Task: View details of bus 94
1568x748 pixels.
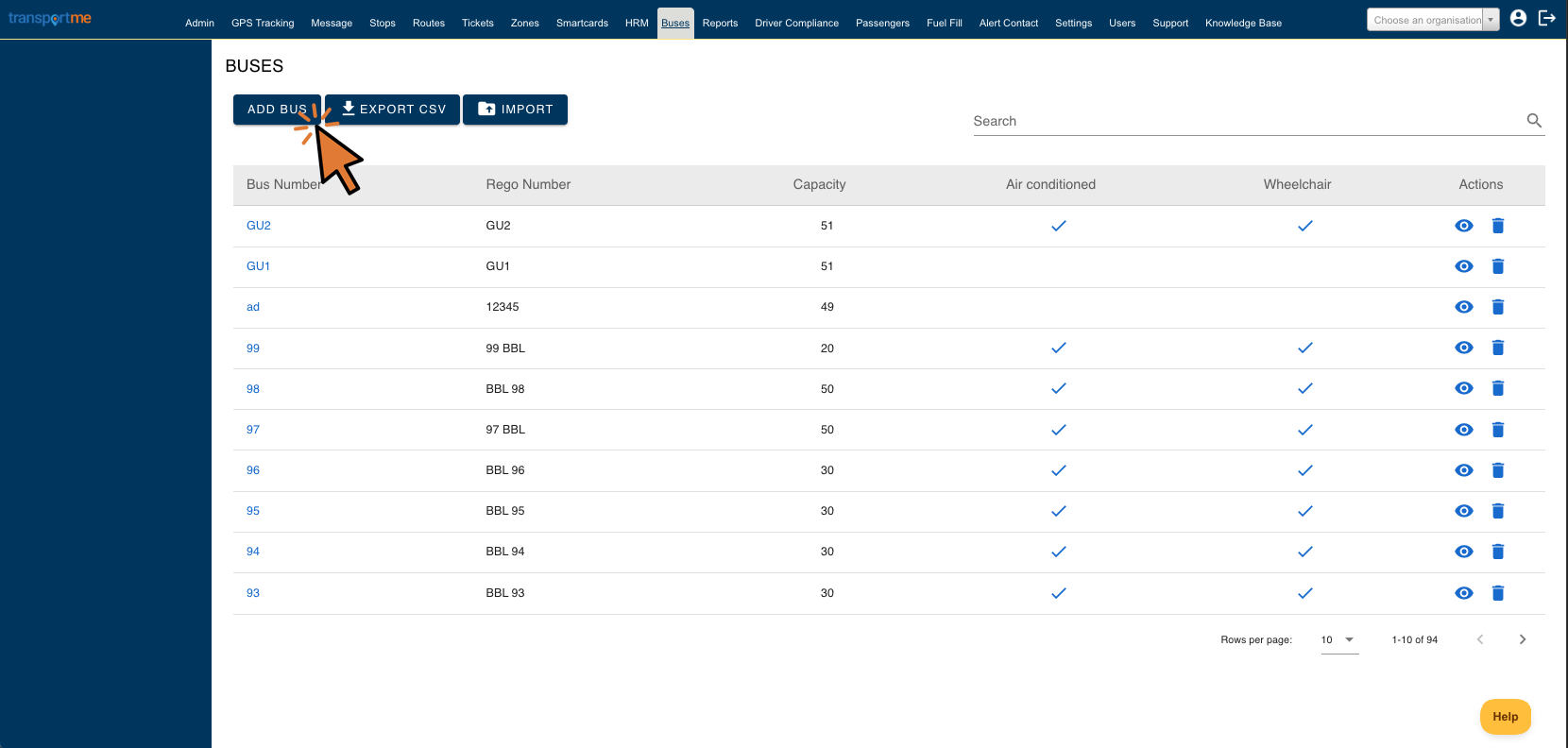Action: click(x=1464, y=552)
